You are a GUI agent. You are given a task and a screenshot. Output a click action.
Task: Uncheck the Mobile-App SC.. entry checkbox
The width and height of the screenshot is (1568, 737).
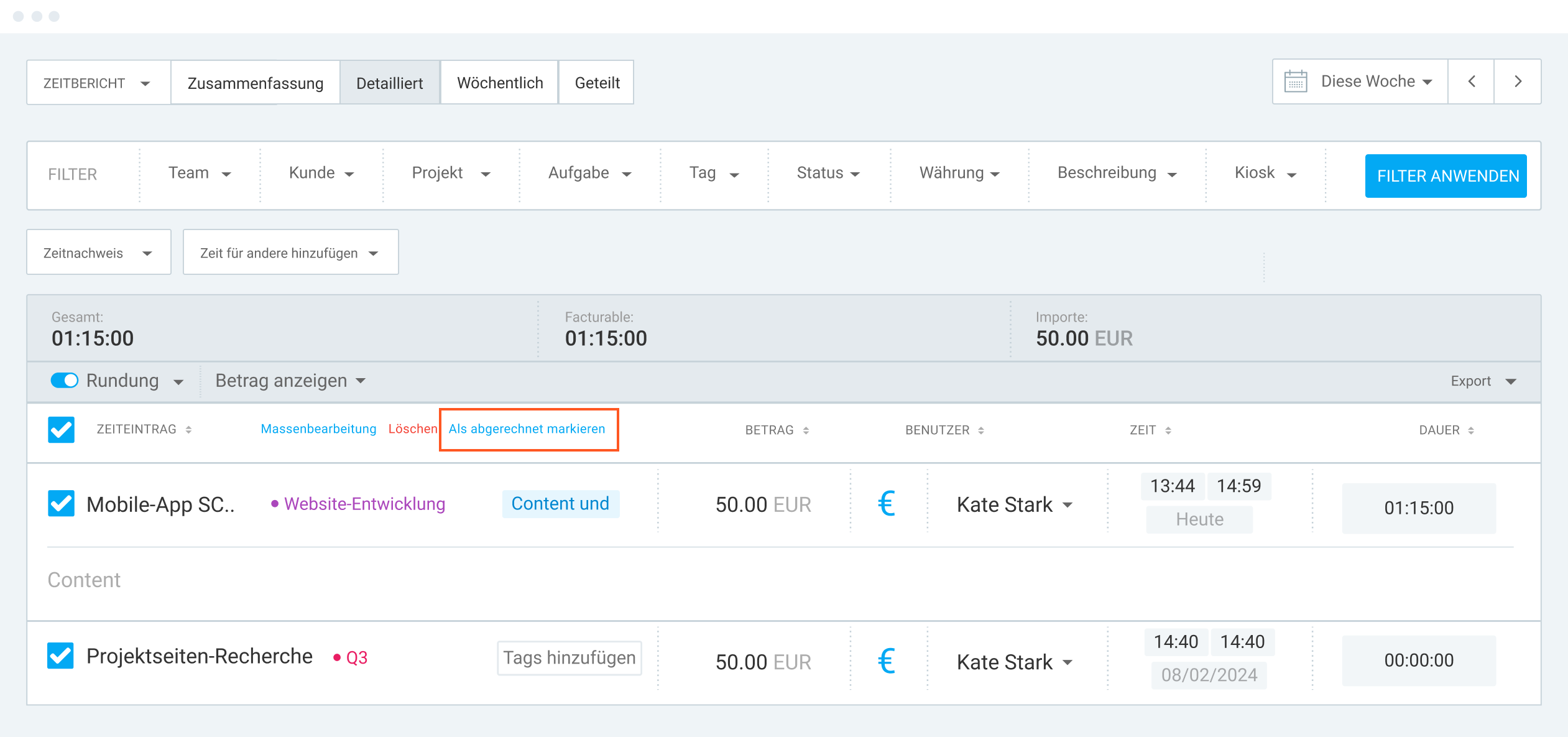point(62,504)
